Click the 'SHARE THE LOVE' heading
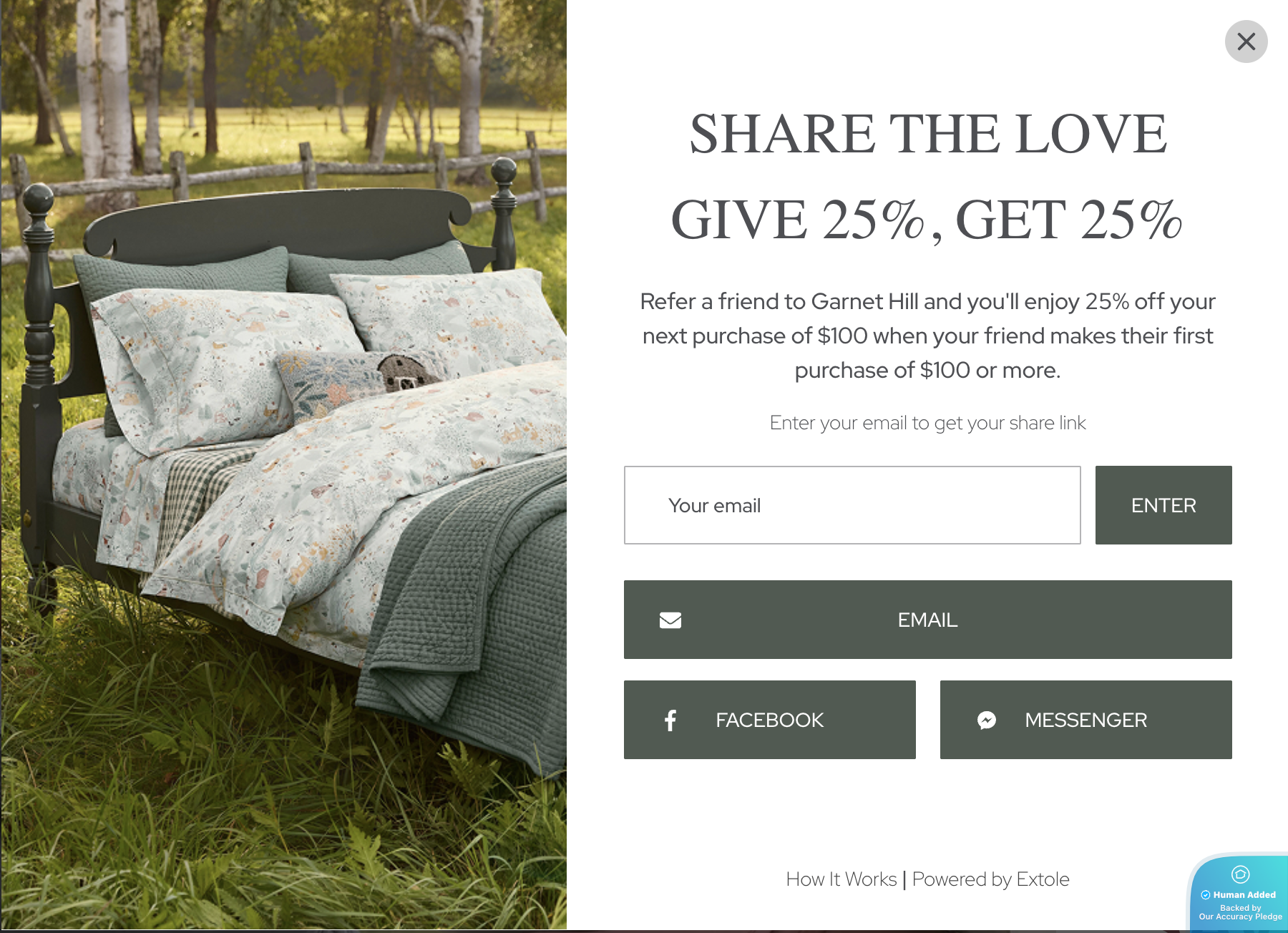The height and width of the screenshot is (933, 1288). (x=928, y=134)
